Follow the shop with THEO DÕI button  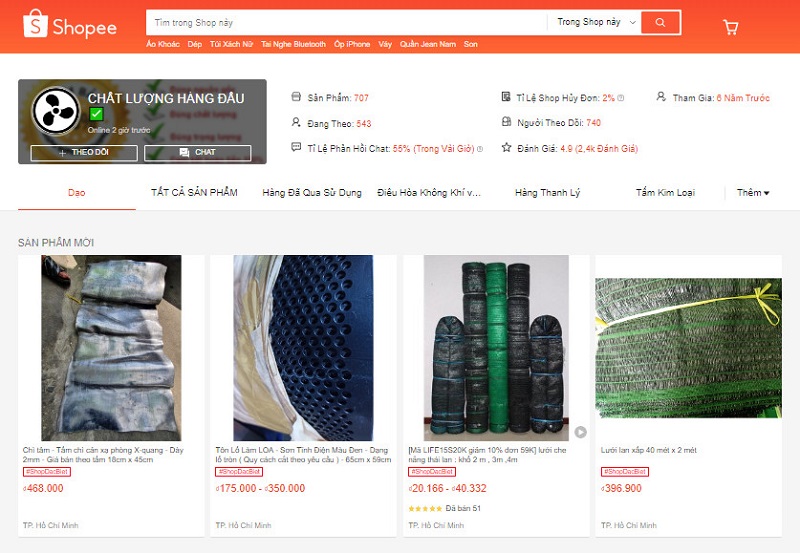(84, 153)
